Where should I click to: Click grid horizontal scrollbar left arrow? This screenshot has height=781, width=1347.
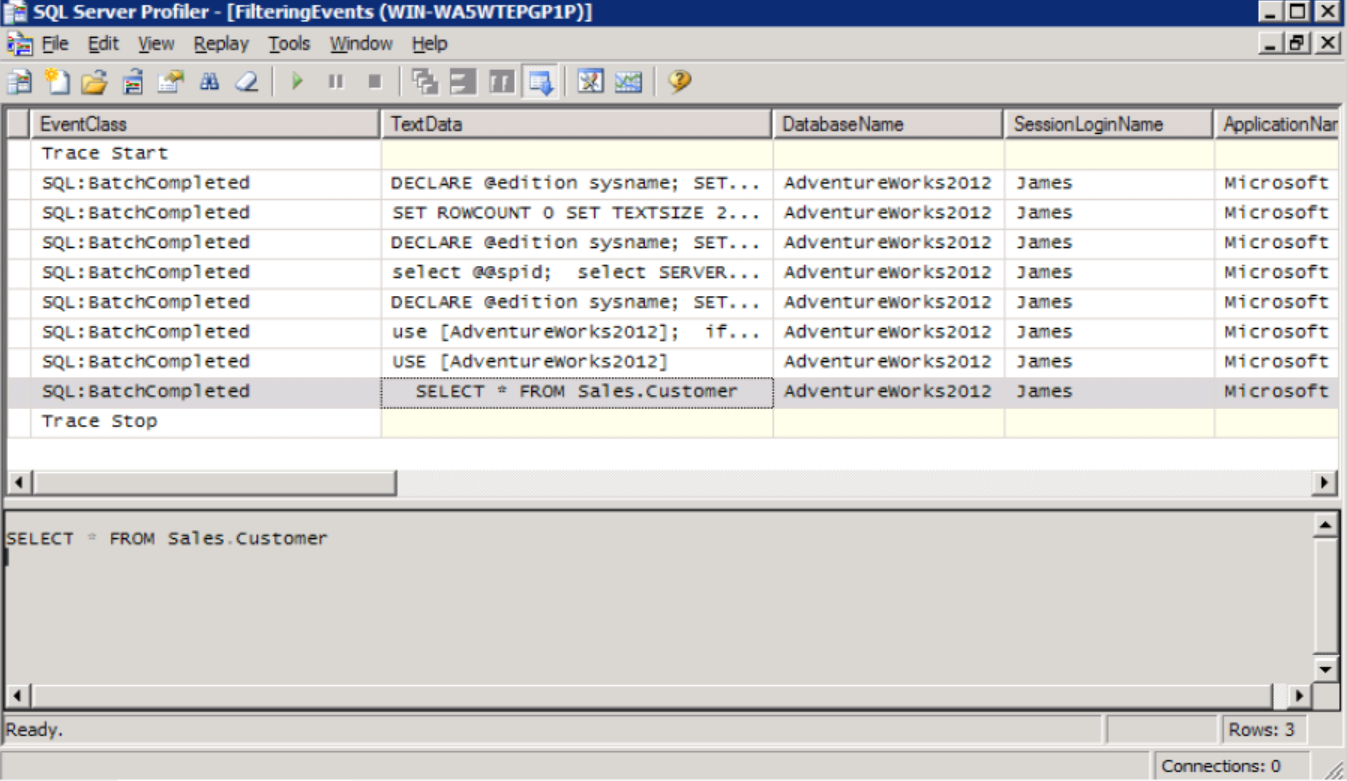(18, 483)
